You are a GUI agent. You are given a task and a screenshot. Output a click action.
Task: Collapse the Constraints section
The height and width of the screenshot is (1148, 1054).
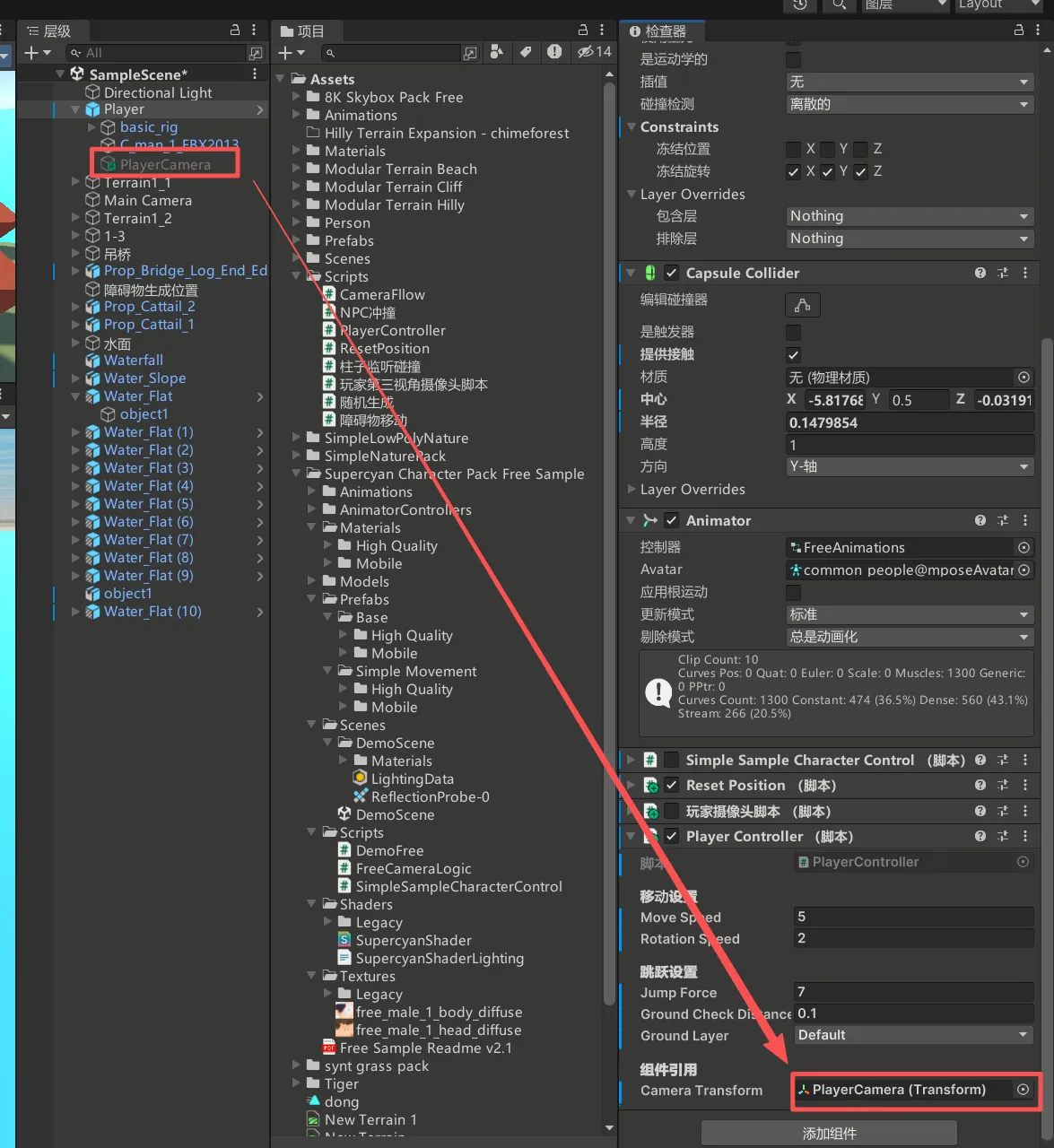632,126
